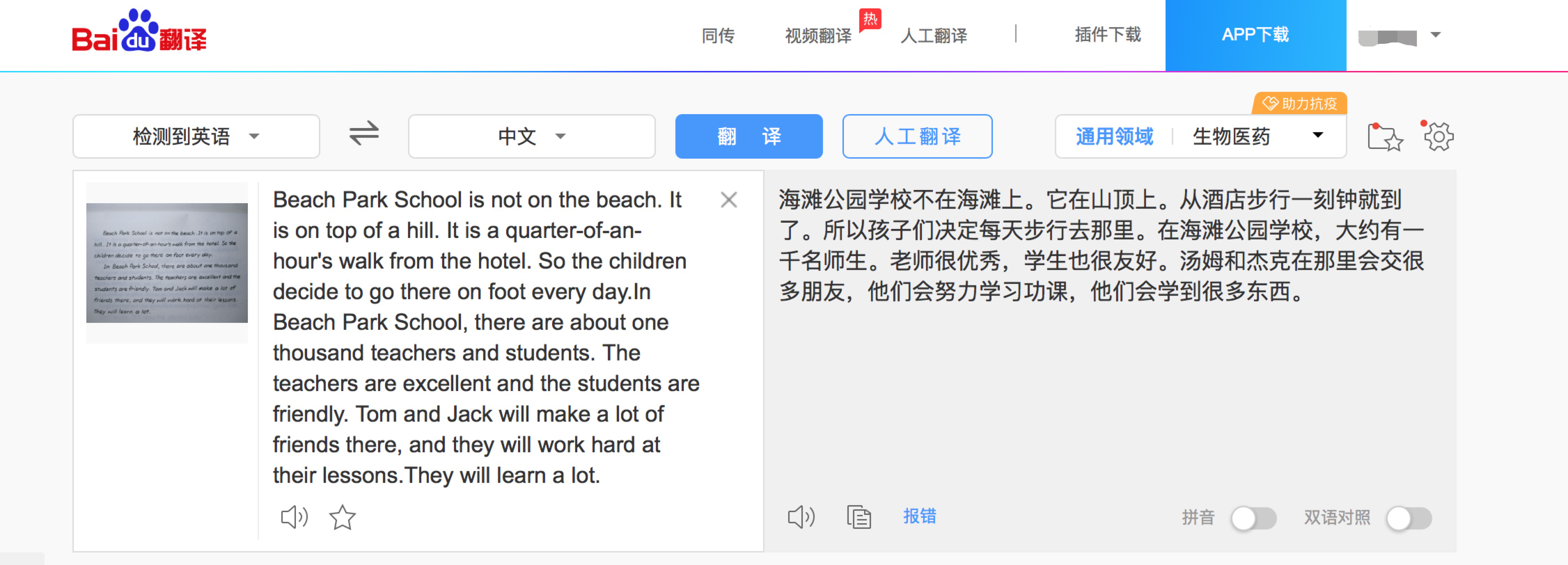The width and height of the screenshot is (1568, 565).
Task: Toggle the 双语对照 bilingual switch
Action: click(x=1409, y=518)
